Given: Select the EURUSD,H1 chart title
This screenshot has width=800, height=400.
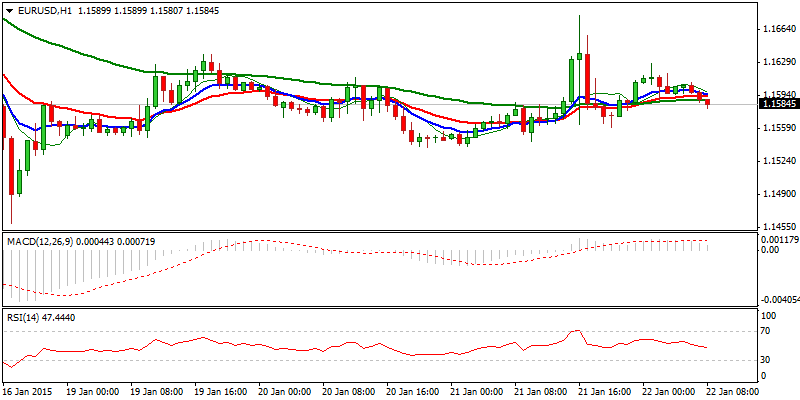Looking at the screenshot, I should 45,11.
